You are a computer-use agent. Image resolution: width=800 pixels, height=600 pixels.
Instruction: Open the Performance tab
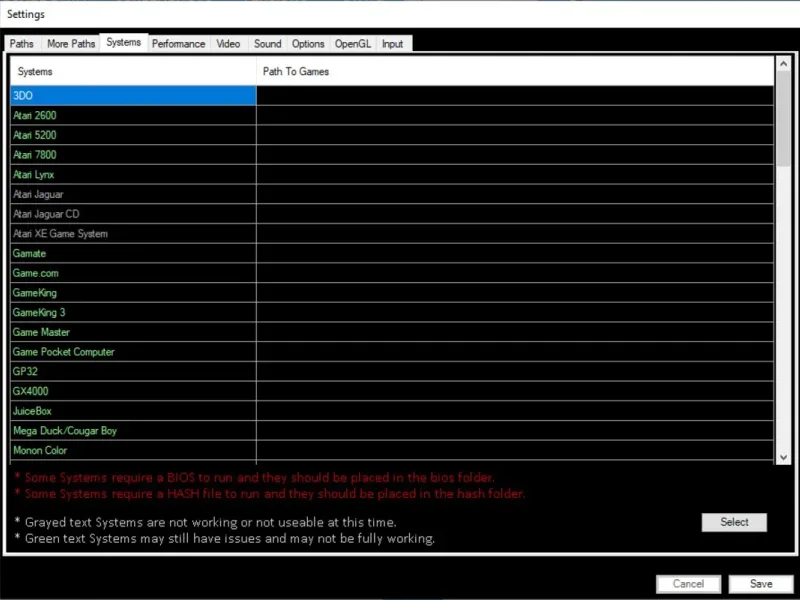tap(179, 44)
